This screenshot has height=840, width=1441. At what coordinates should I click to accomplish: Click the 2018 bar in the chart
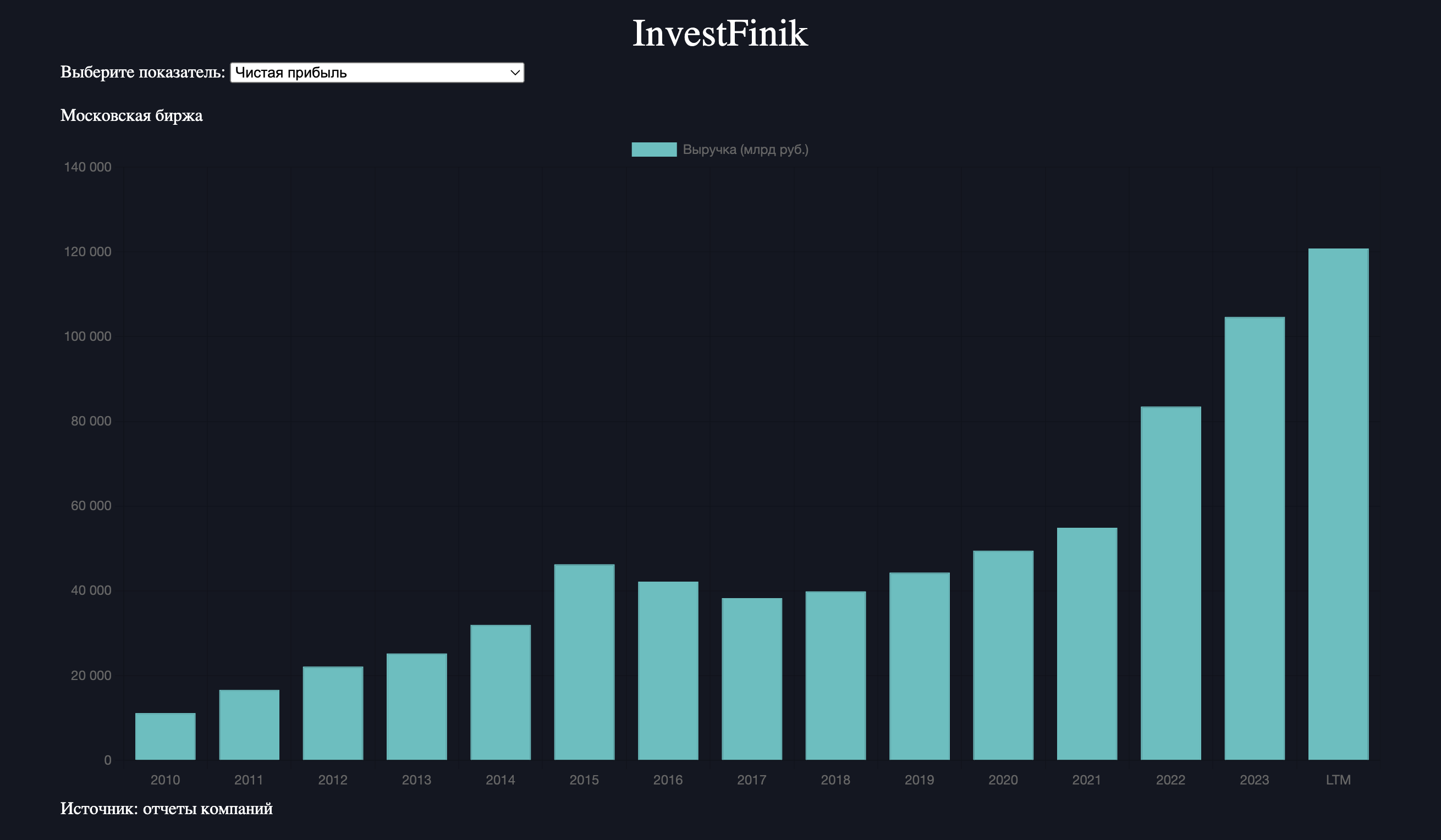[835, 676]
